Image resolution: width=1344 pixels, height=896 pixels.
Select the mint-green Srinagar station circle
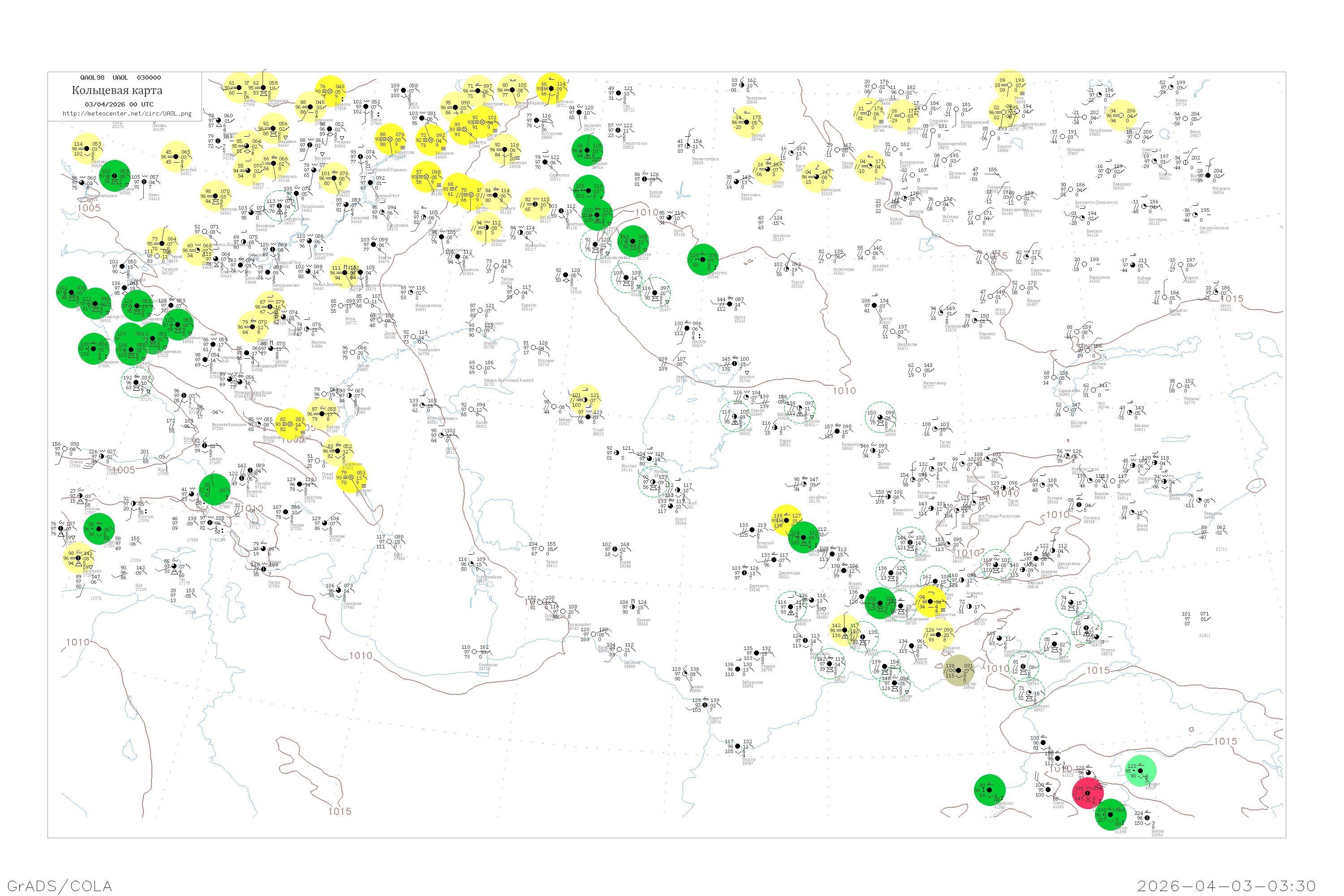[x=1141, y=771]
